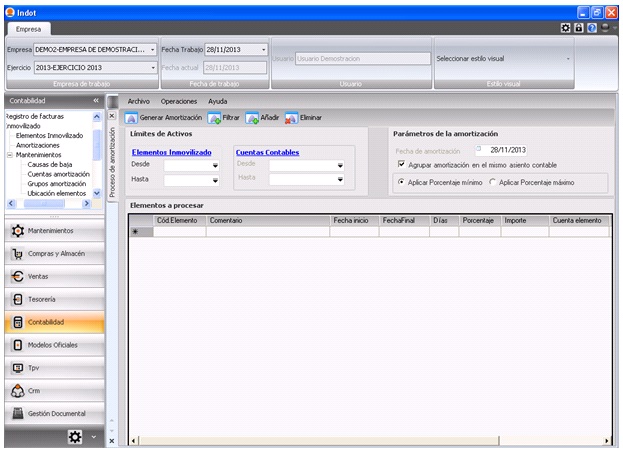
Task: Open the Archivo menu
Action: point(138,102)
